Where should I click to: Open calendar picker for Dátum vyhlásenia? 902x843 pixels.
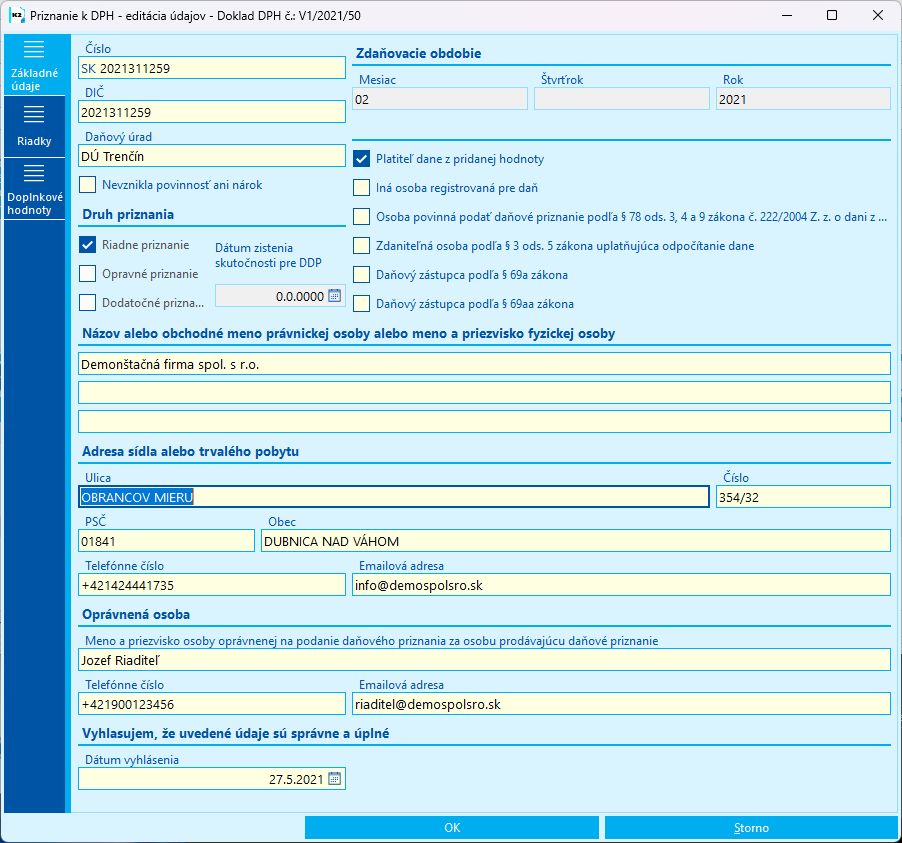(x=334, y=779)
